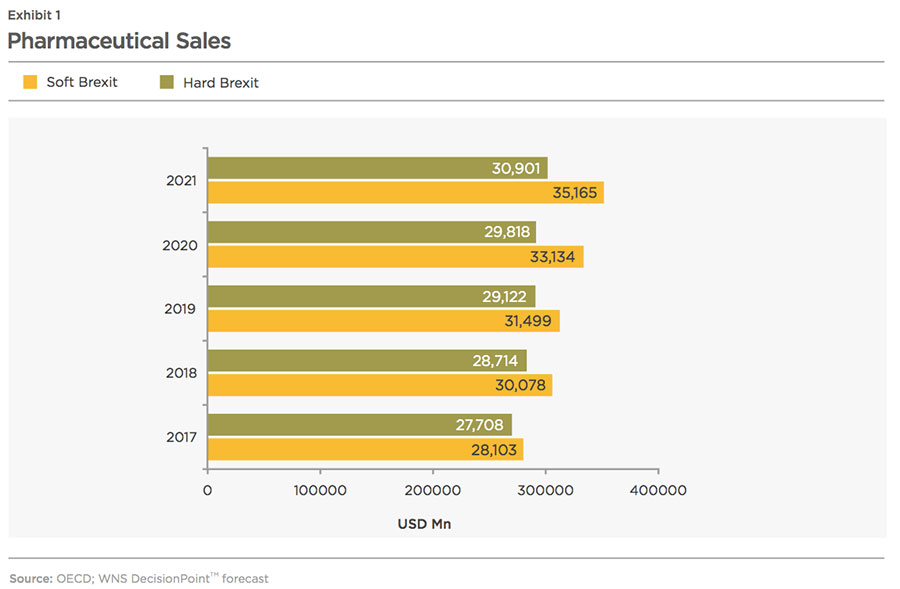
Task: Select the Soft Brexit legend label
Action: tap(82, 82)
